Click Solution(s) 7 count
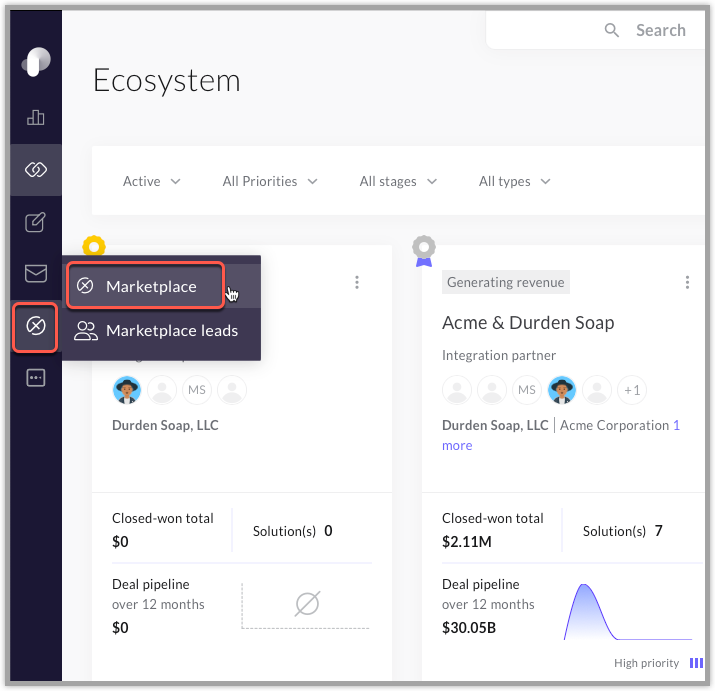Image resolution: width=715 pixels, height=691 pixels. (x=622, y=531)
